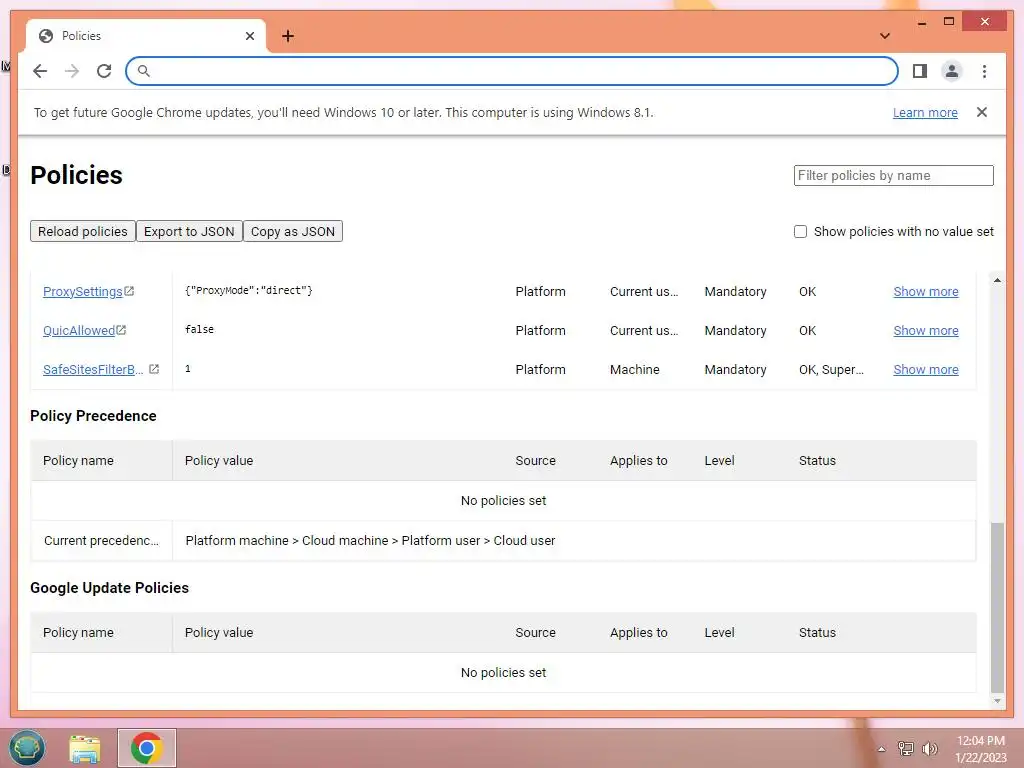Select the QuicAllowed value false

[199, 329]
